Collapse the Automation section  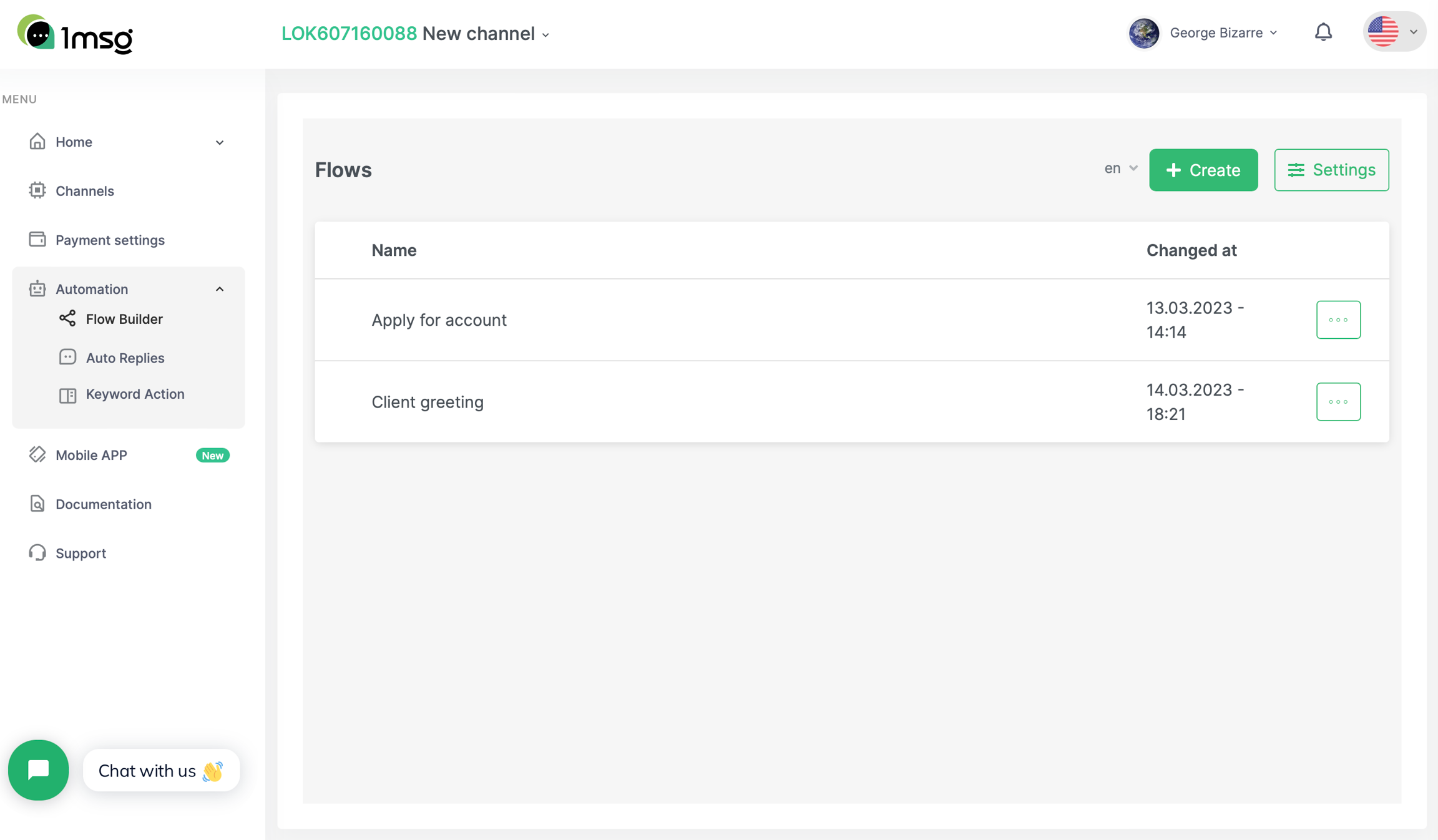(x=220, y=289)
